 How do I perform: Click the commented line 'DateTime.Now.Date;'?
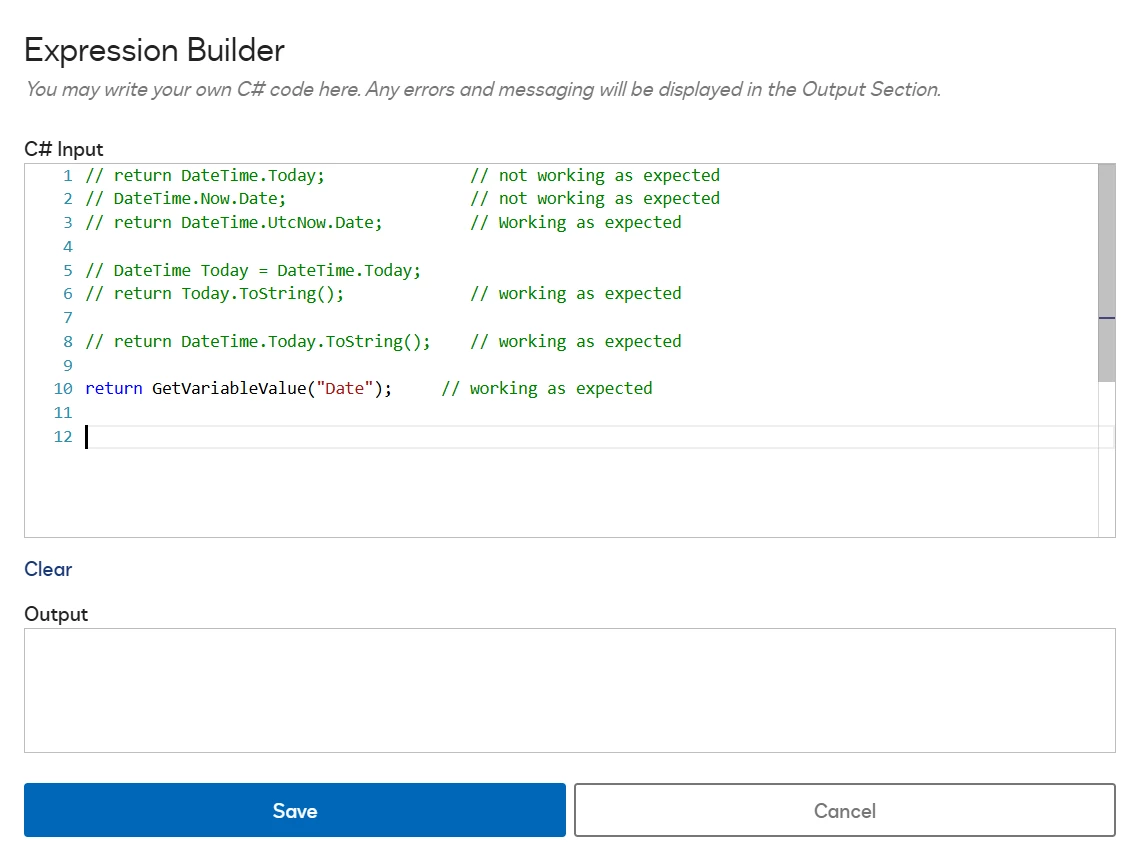point(186,198)
